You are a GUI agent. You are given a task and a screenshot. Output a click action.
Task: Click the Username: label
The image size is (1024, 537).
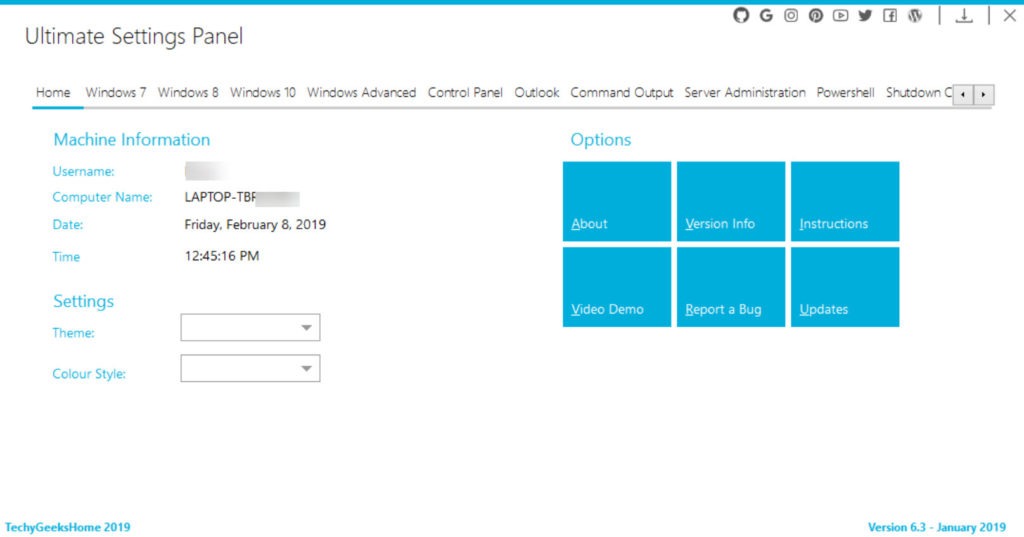point(84,172)
